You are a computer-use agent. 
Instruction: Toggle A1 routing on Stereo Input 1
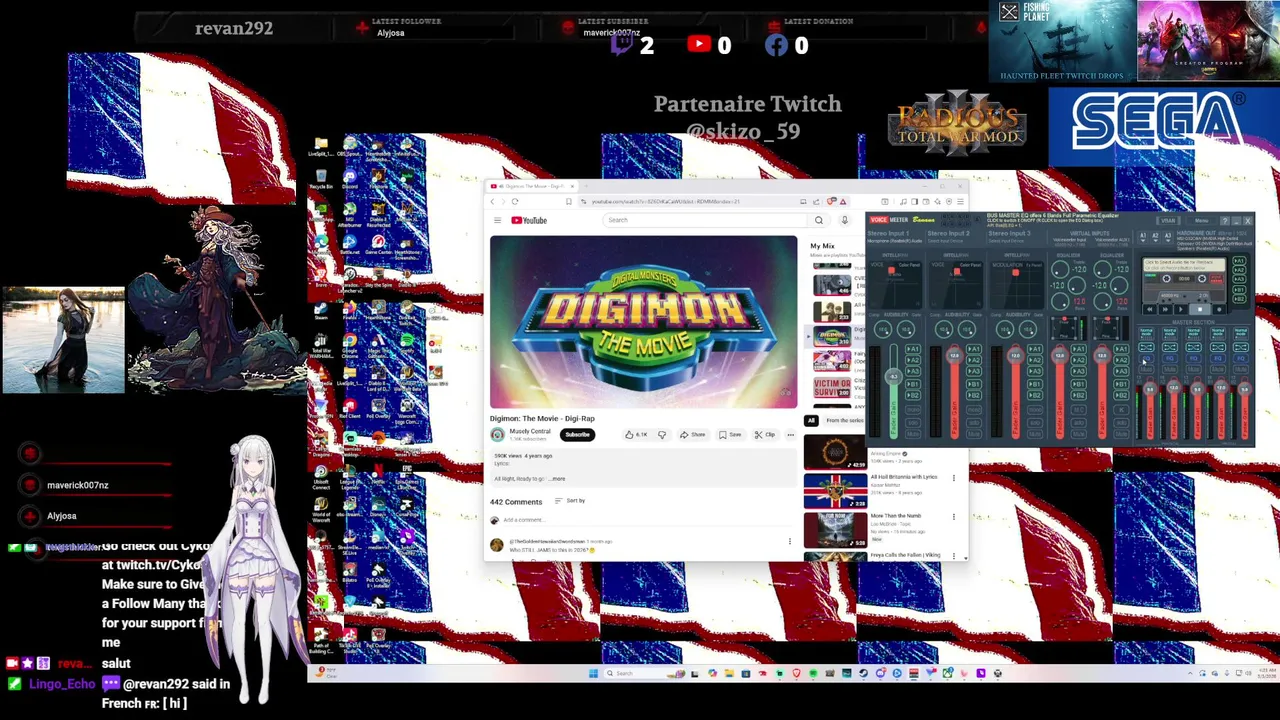913,349
